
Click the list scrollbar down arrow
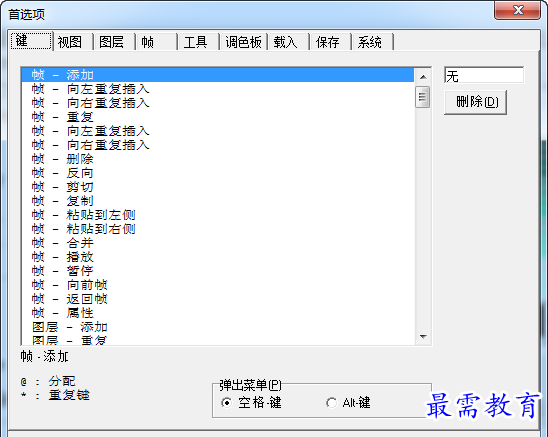(x=423, y=337)
